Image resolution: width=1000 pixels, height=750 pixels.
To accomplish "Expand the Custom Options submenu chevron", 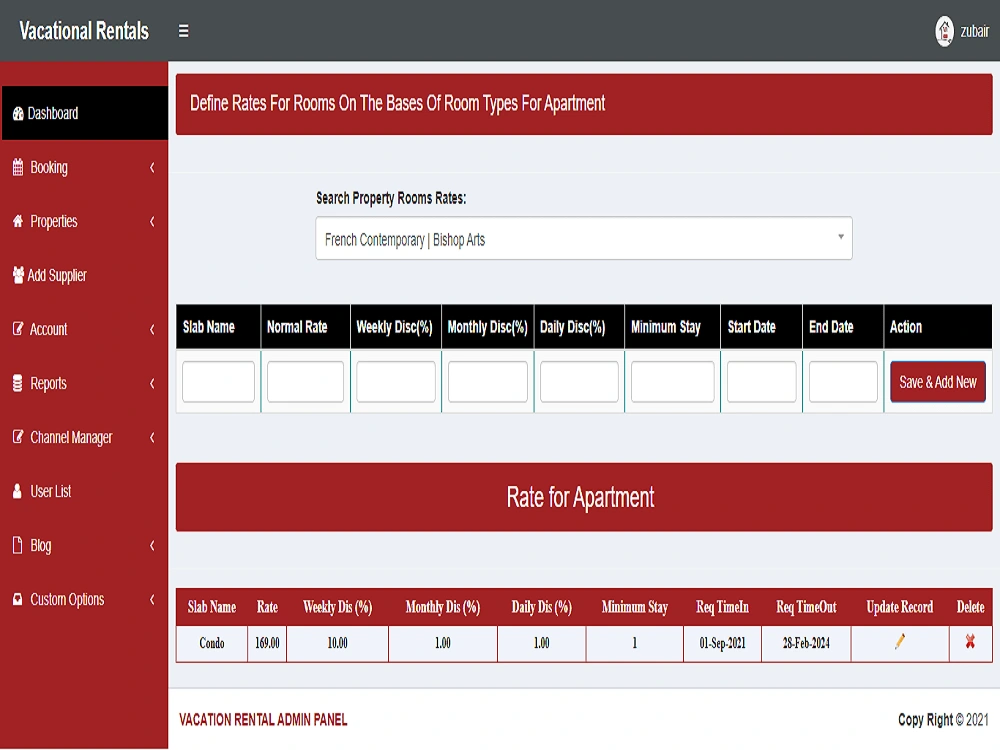I will click(x=152, y=599).
